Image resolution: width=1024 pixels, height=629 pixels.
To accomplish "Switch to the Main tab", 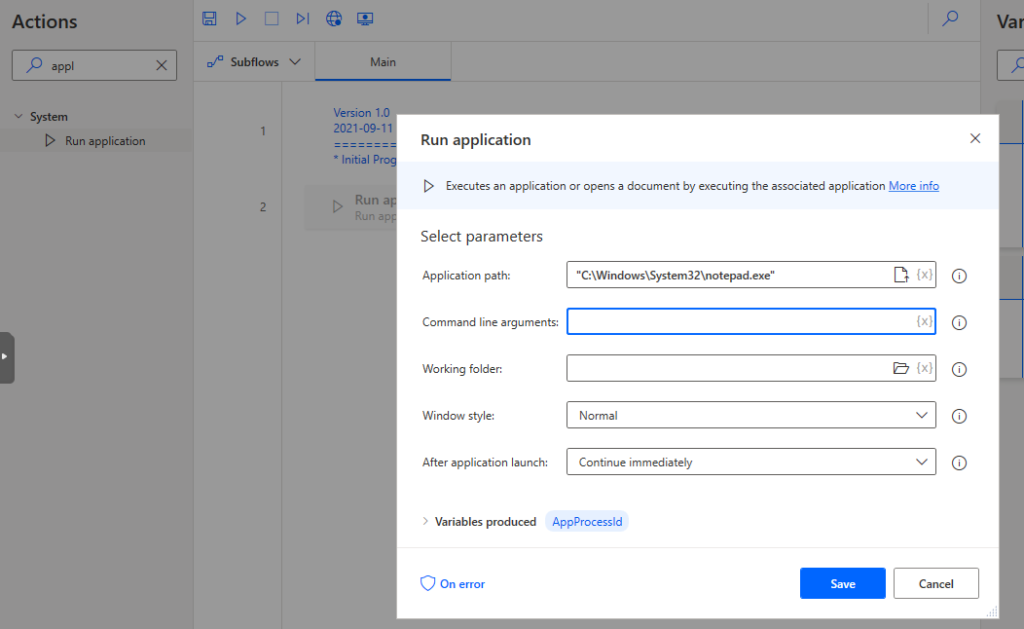I will [x=383, y=62].
